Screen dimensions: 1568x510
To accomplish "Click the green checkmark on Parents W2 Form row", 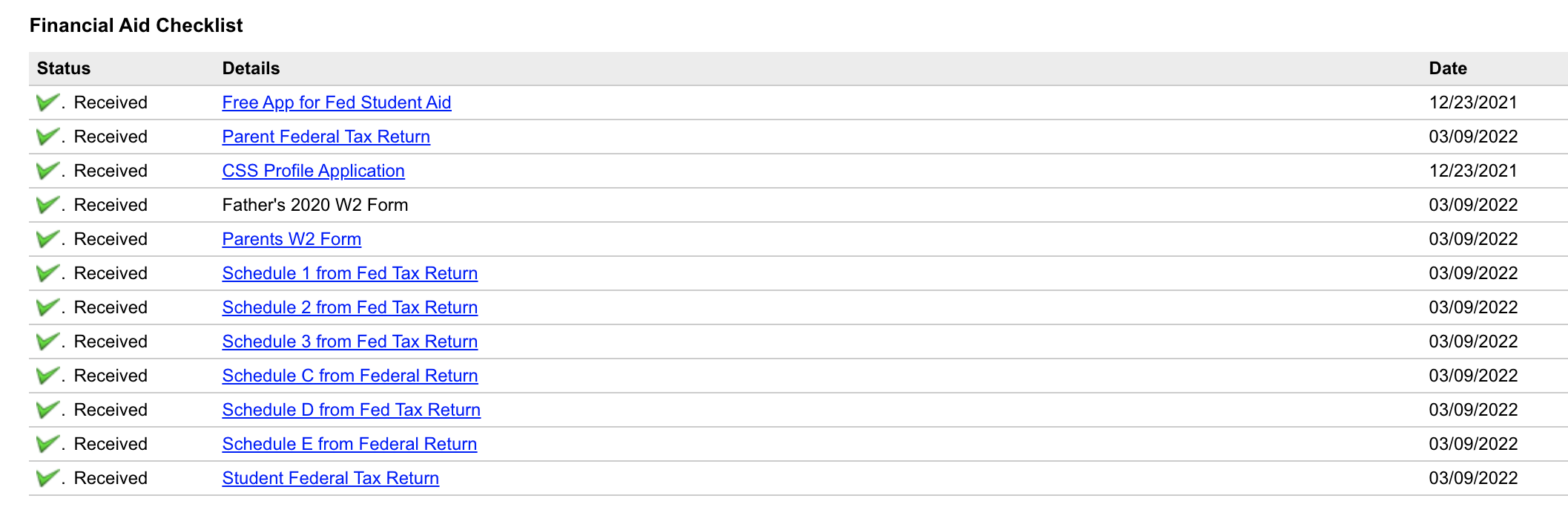I will point(47,239).
